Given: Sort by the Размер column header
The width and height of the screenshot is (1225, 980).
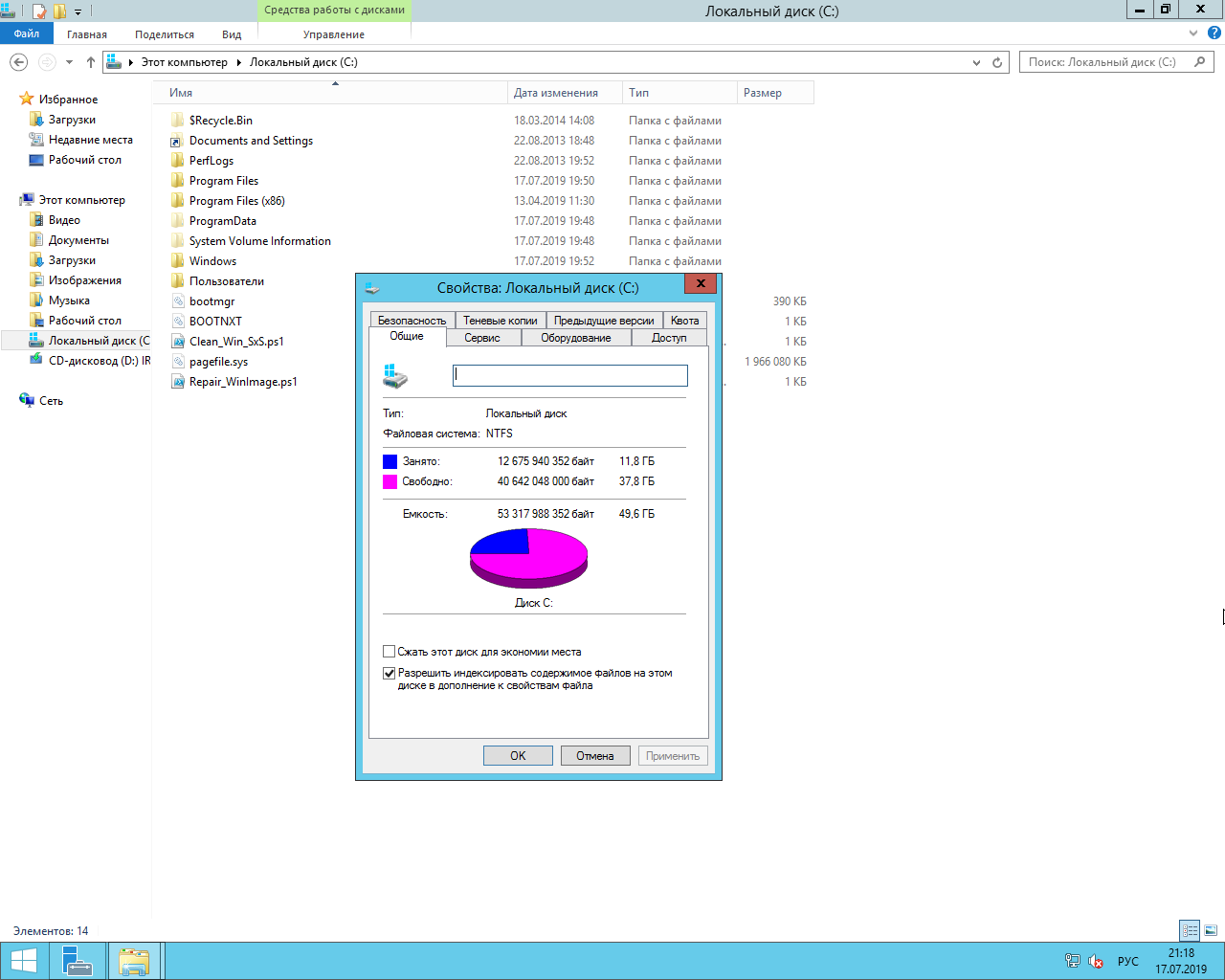Looking at the screenshot, I should (775, 93).
